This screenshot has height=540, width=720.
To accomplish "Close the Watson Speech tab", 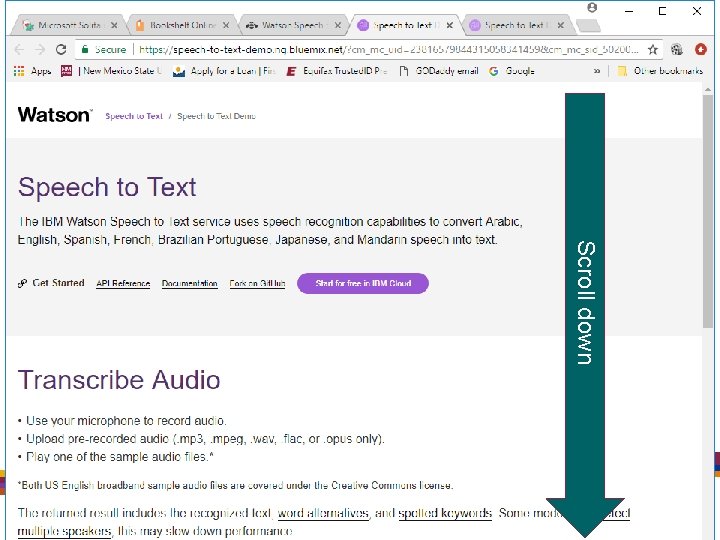I will coord(338,25).
